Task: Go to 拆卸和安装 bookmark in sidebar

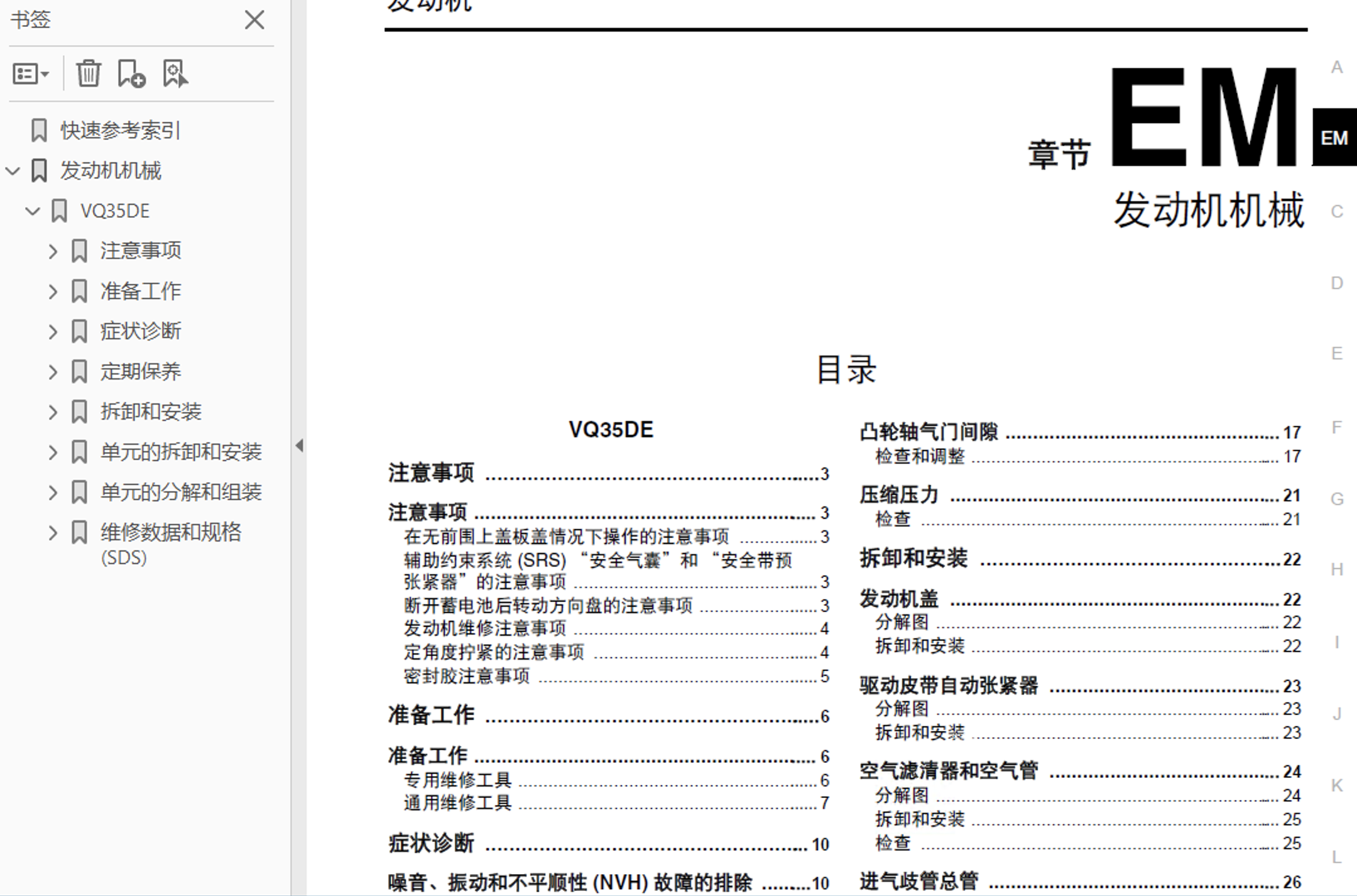Action: point(151,412)
